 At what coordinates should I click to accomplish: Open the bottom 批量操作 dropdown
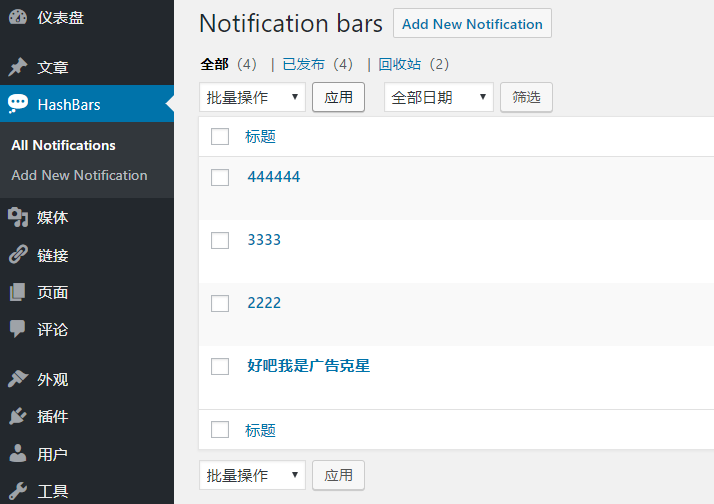[x=252, y=475]
